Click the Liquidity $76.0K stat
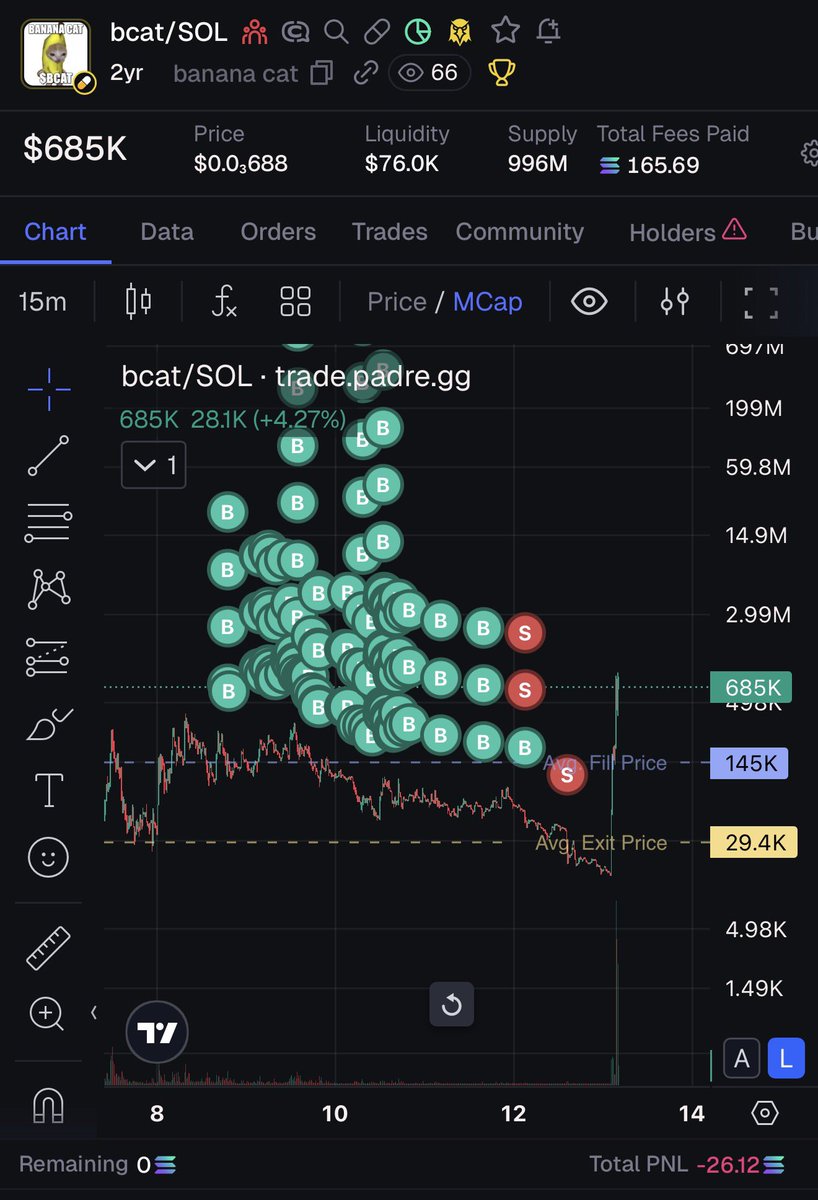The height and width of the screenshot is (1200, 818). (x=407, y=150)
